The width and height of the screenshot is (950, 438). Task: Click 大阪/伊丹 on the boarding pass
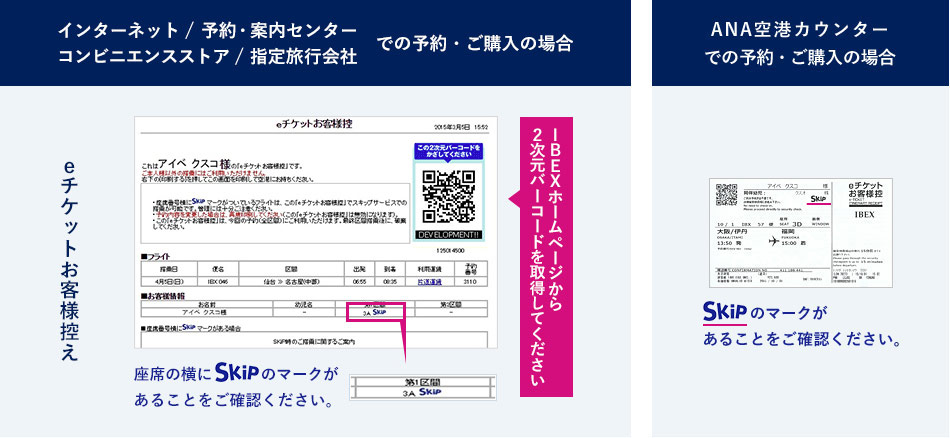(731, 231)
